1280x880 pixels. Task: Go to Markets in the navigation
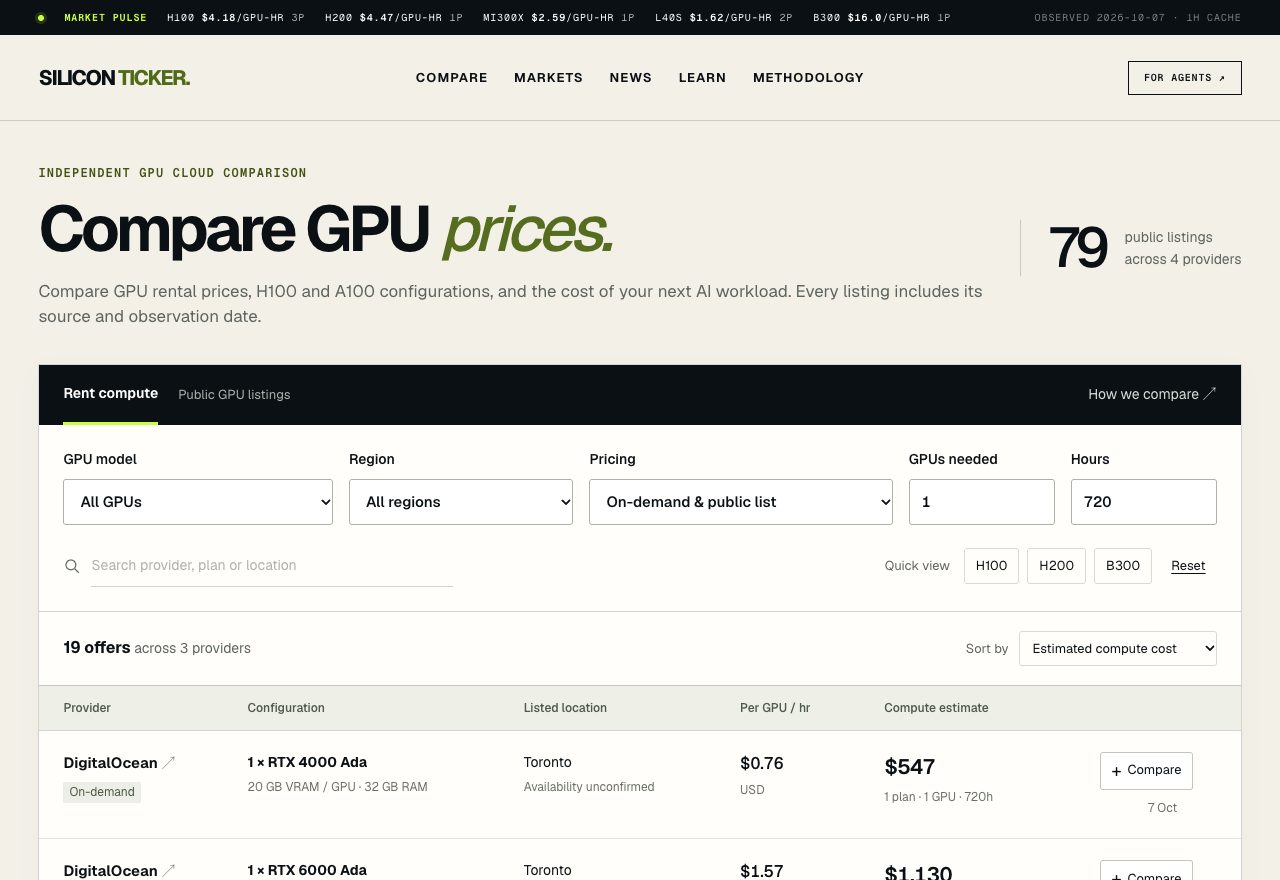point(548,78)
